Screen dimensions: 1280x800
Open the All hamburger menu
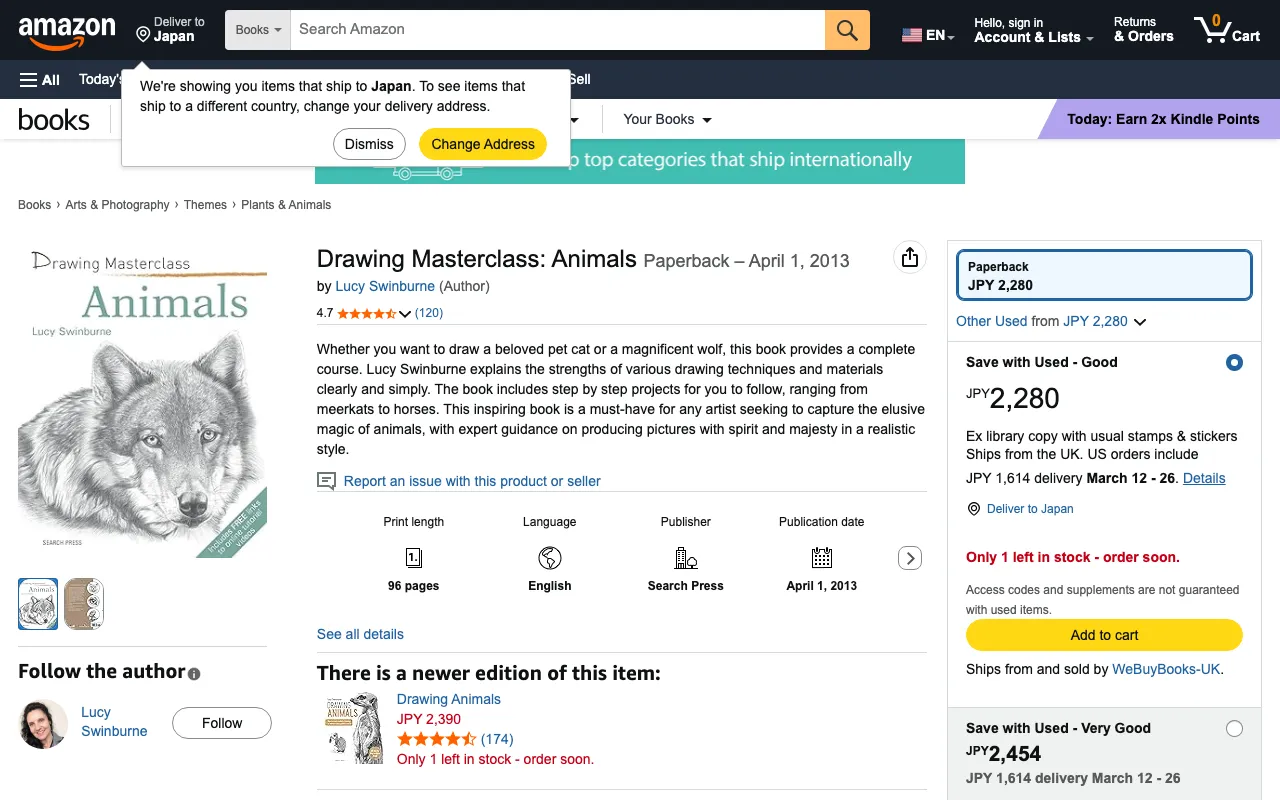[x=39, y=79]
